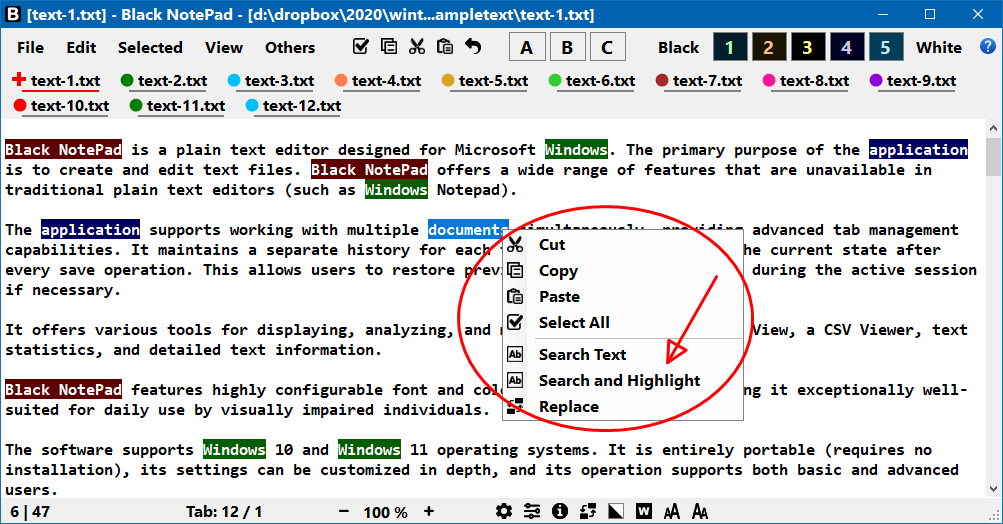Switch to the text-9.txt tab

(913, 81)
